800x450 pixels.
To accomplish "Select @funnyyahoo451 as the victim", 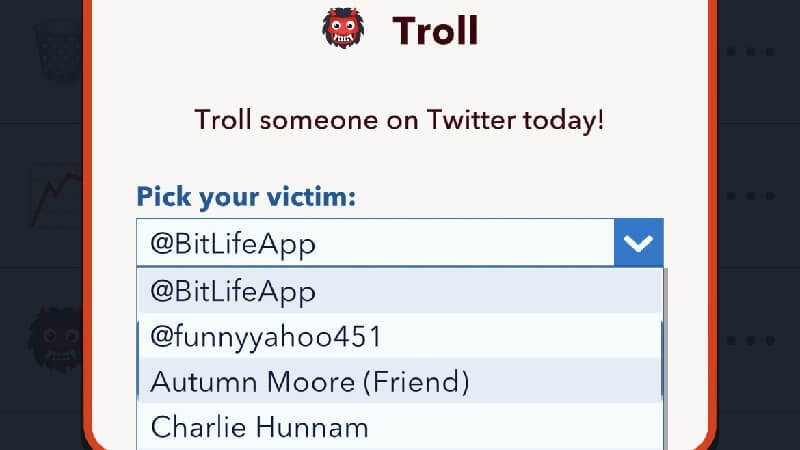I will (399, 336).
